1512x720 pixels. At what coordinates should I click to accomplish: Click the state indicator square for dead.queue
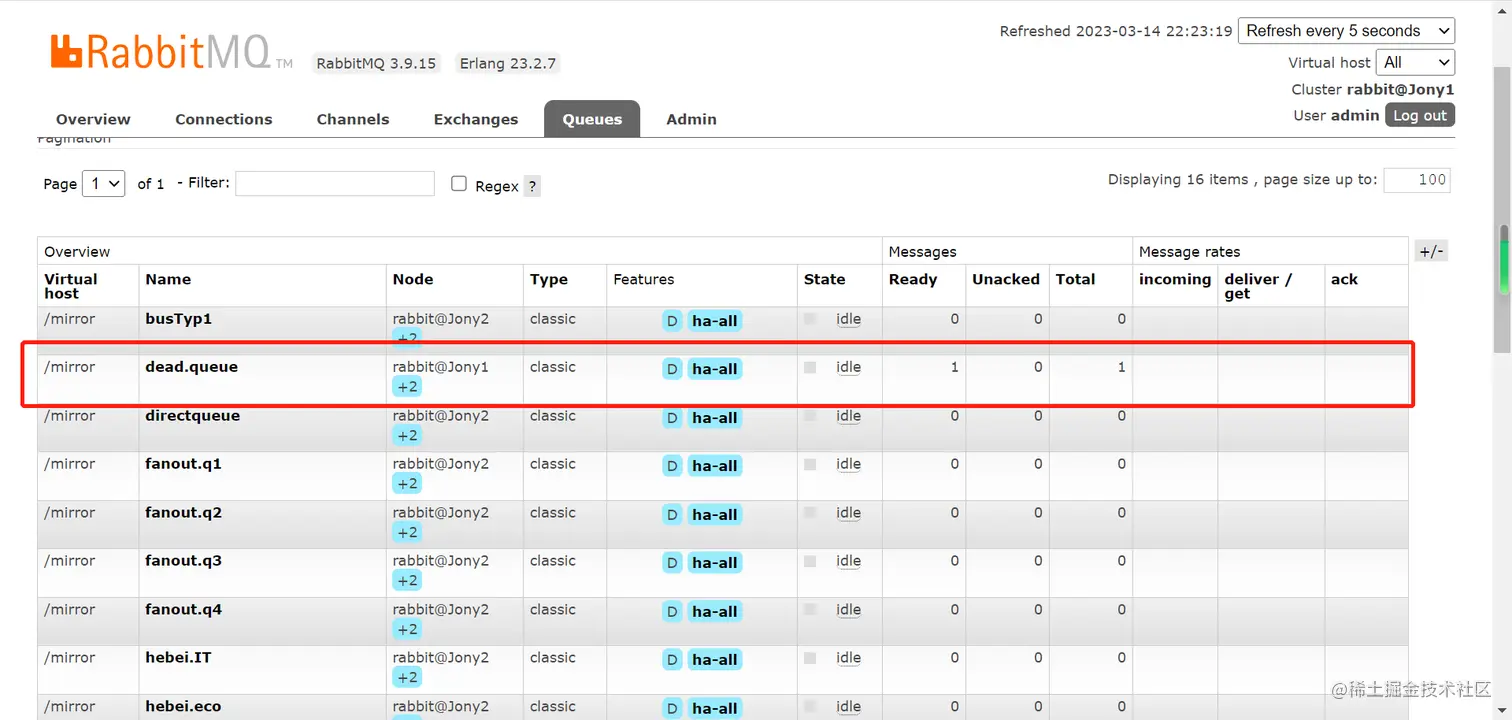coord(810,367)
